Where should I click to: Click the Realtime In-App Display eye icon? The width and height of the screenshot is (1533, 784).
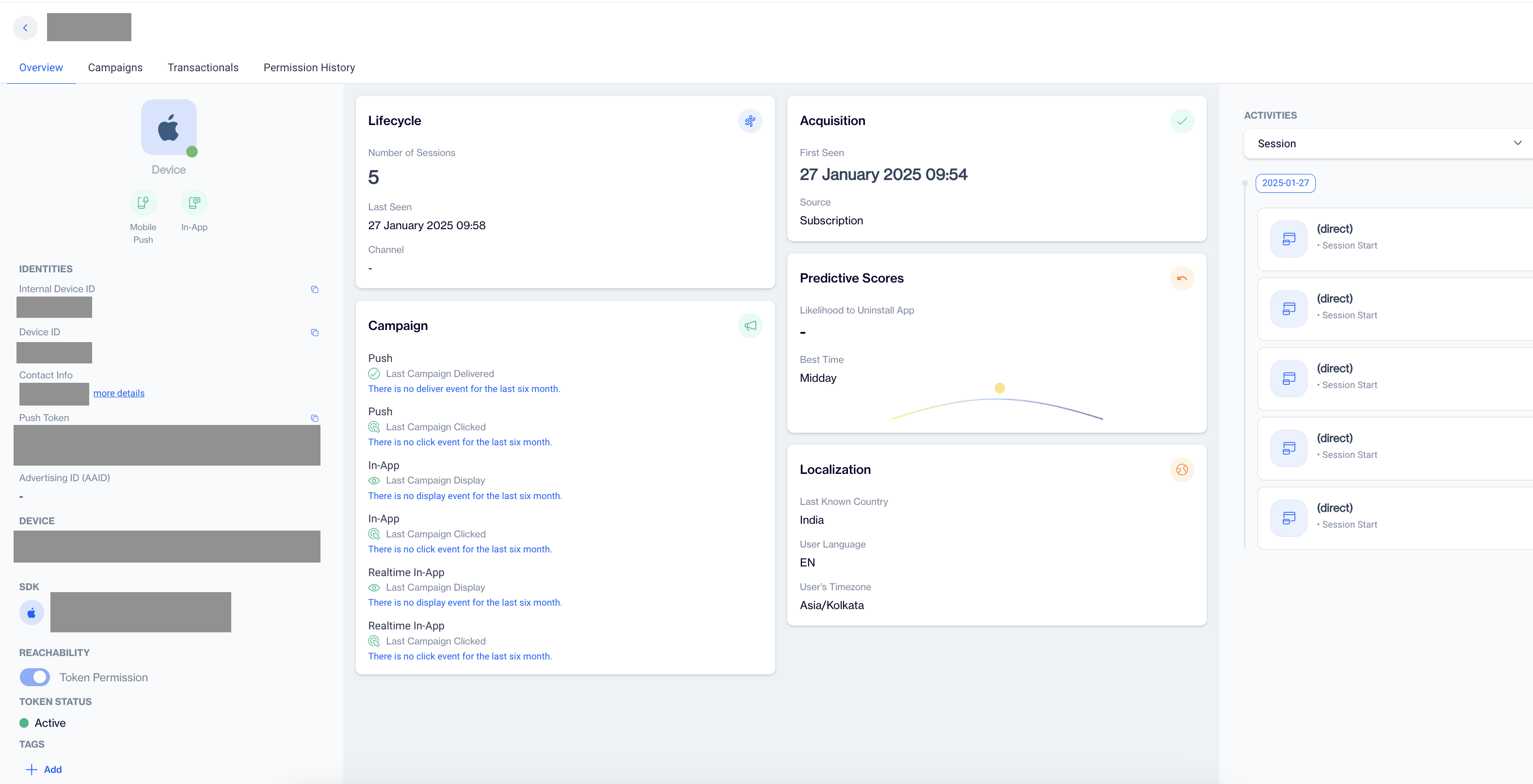pos(374,588)
